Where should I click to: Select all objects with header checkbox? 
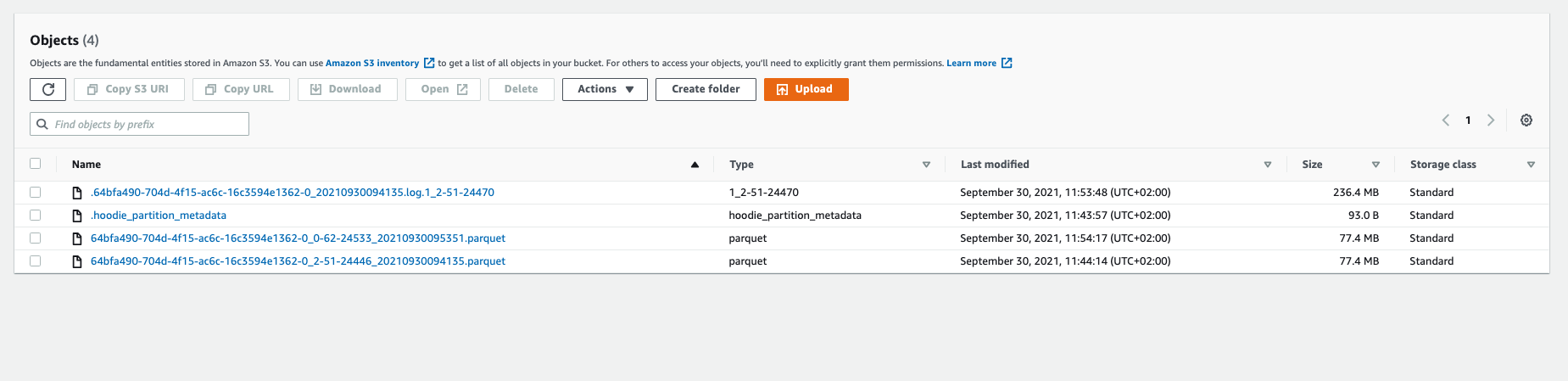[x=36, y=164]
